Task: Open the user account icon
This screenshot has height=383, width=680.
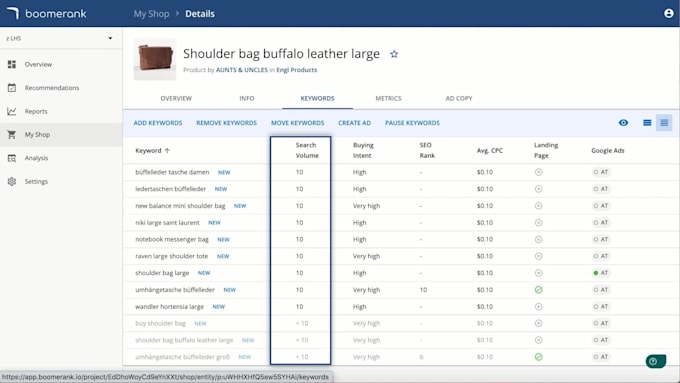Action: (x=669, y=13)
